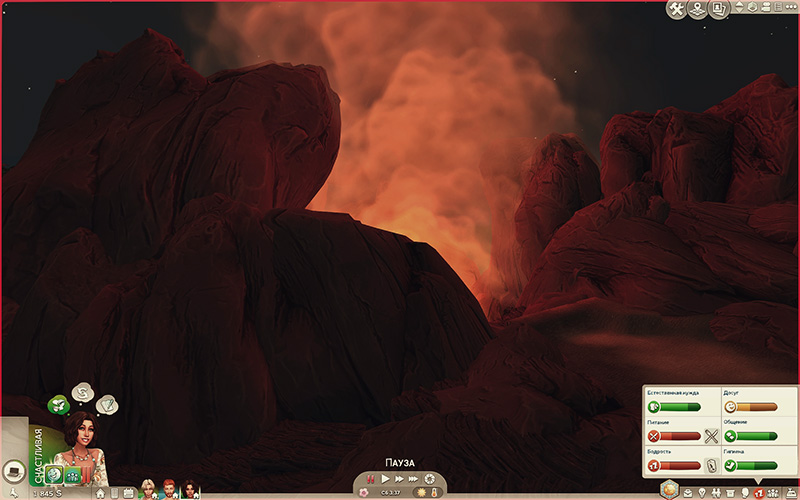Click the bed icon beside the Бодрость bar
Screen dimensions: 800x500
coord(711,465)
